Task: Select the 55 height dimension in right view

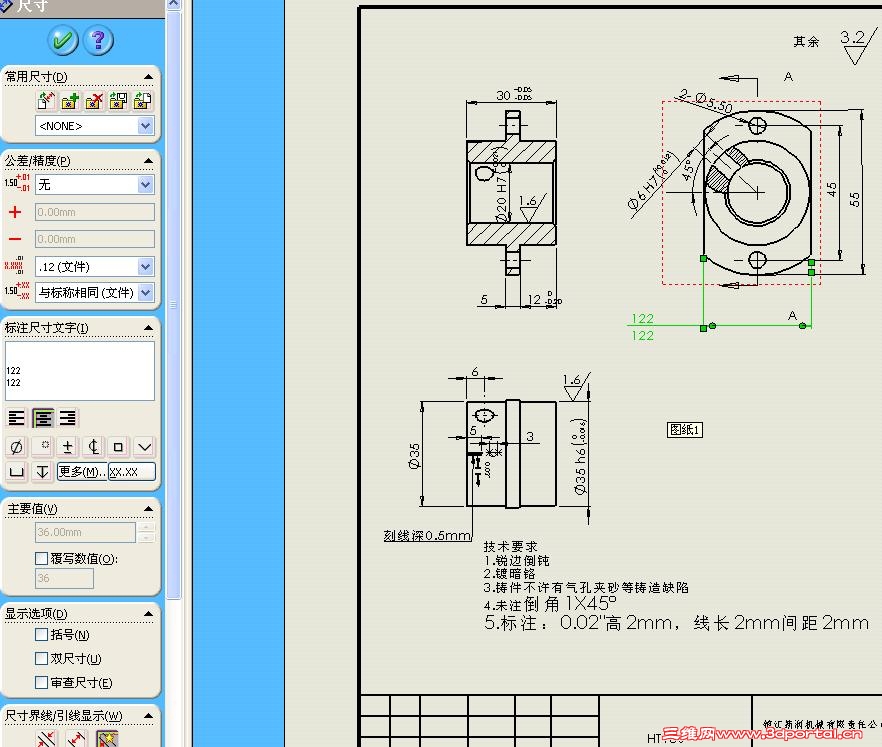Action: (x=854, y=200)
